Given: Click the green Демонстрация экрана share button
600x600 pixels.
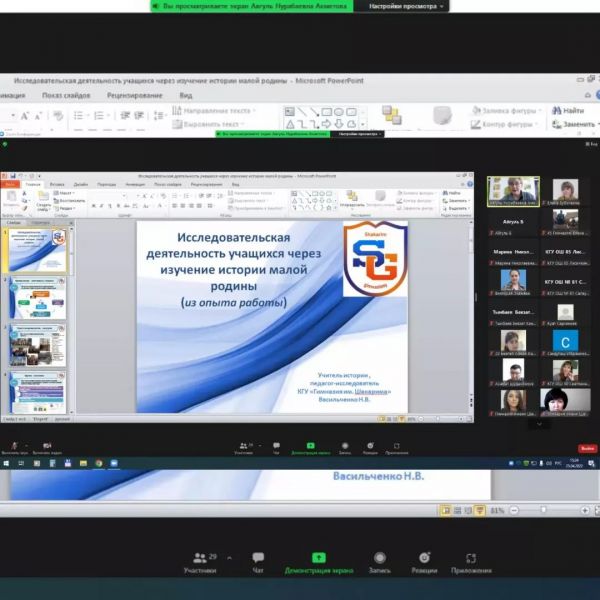Looking at the screenshot, I should point(318,561).
